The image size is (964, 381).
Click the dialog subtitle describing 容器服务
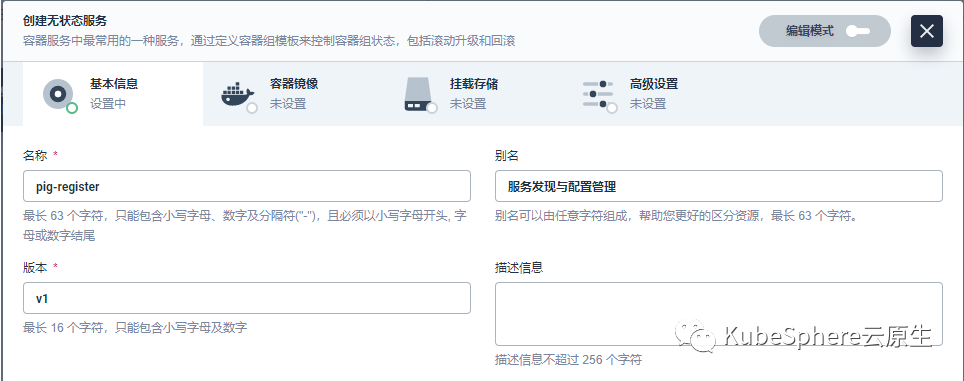click(x=269, y=41)
